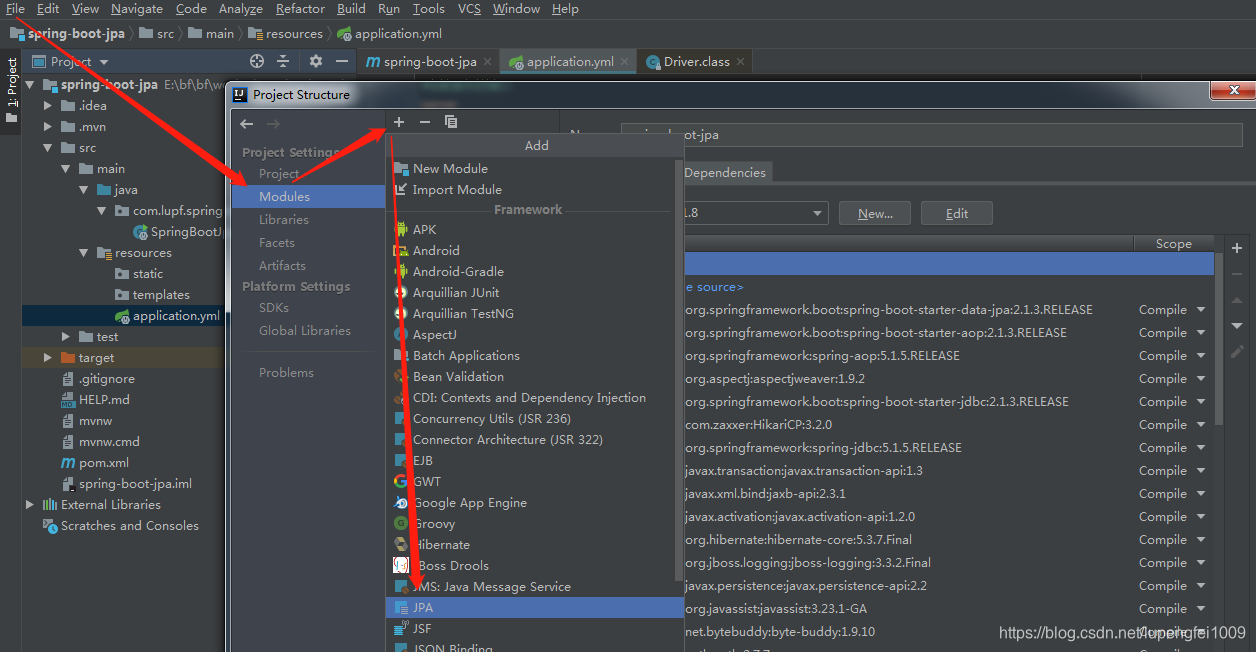Expand the test folder
The height and width of the screenshot is (652, 1256).
coord(66,336)
